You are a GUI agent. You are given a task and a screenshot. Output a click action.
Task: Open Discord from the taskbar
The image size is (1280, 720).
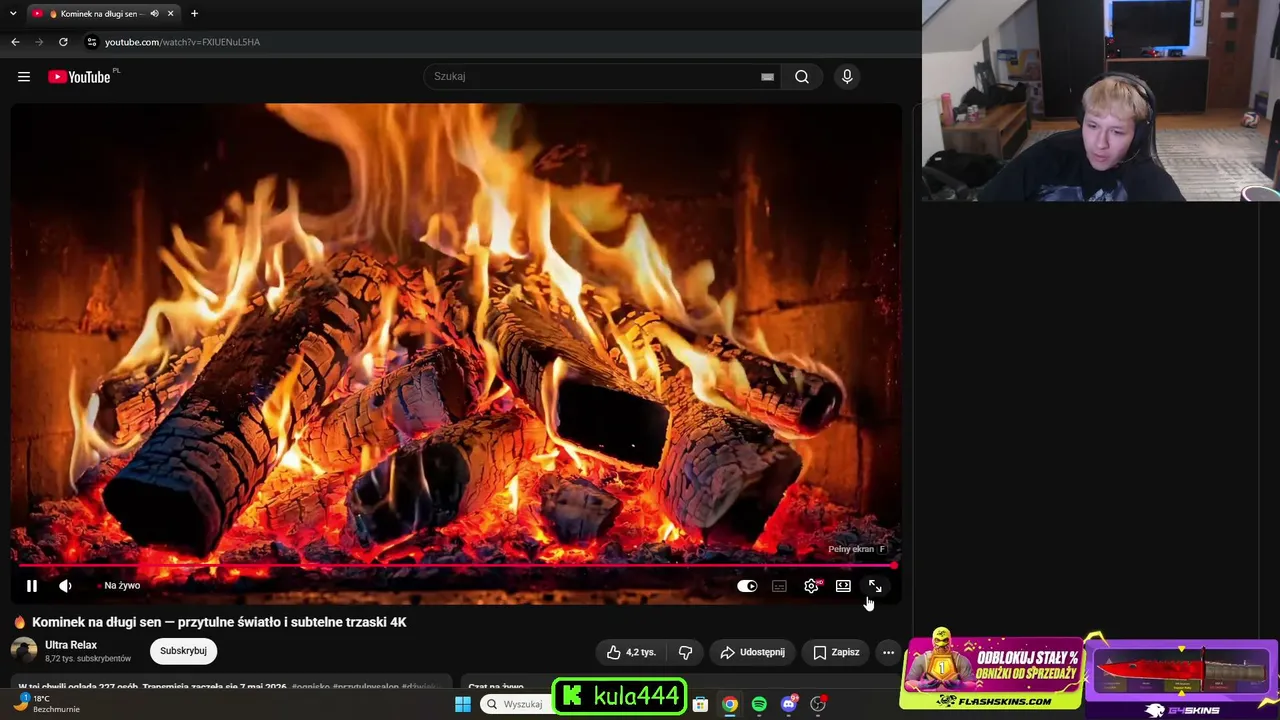point(789,704)
